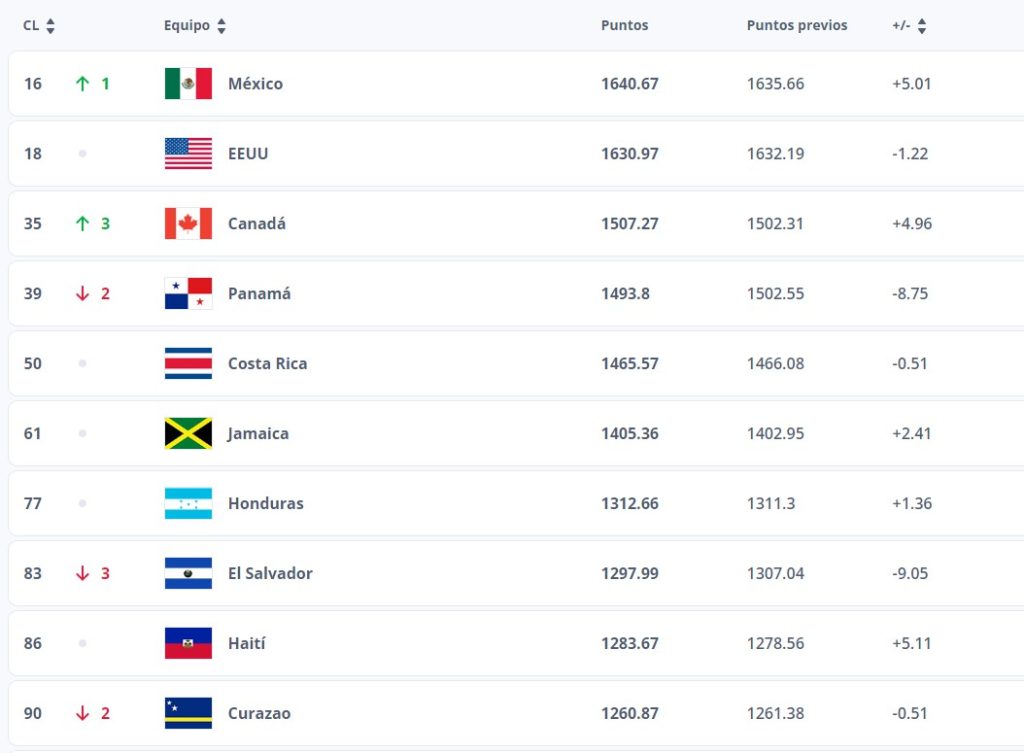The height and width of the screenshot is (753, 1024).
Task: Click the El Salvador flag icon
Action: 188,573
